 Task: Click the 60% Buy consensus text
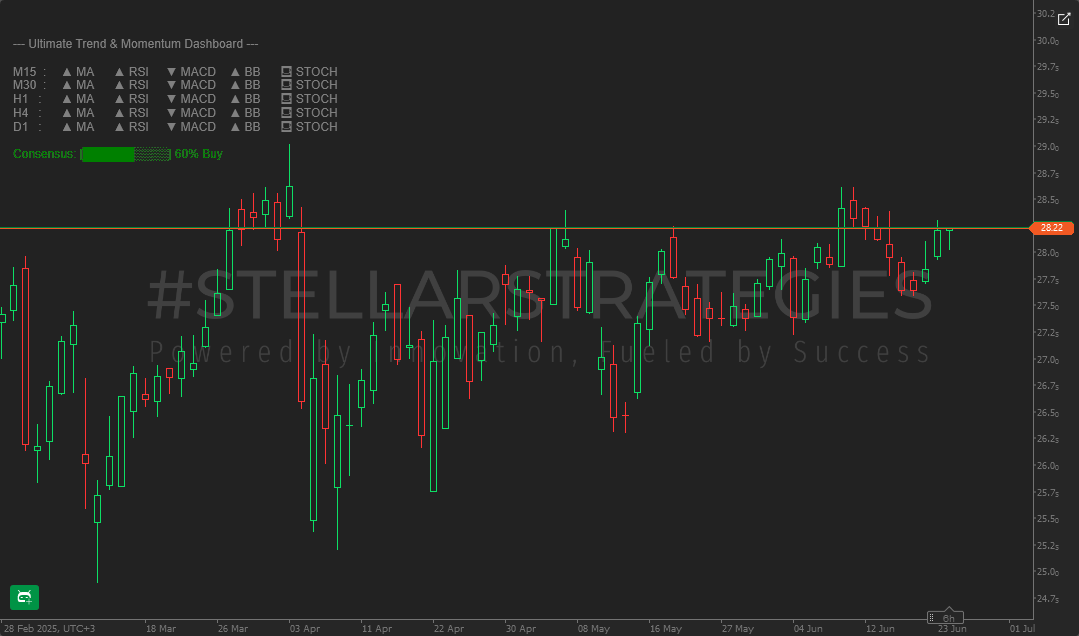point(199,154)
